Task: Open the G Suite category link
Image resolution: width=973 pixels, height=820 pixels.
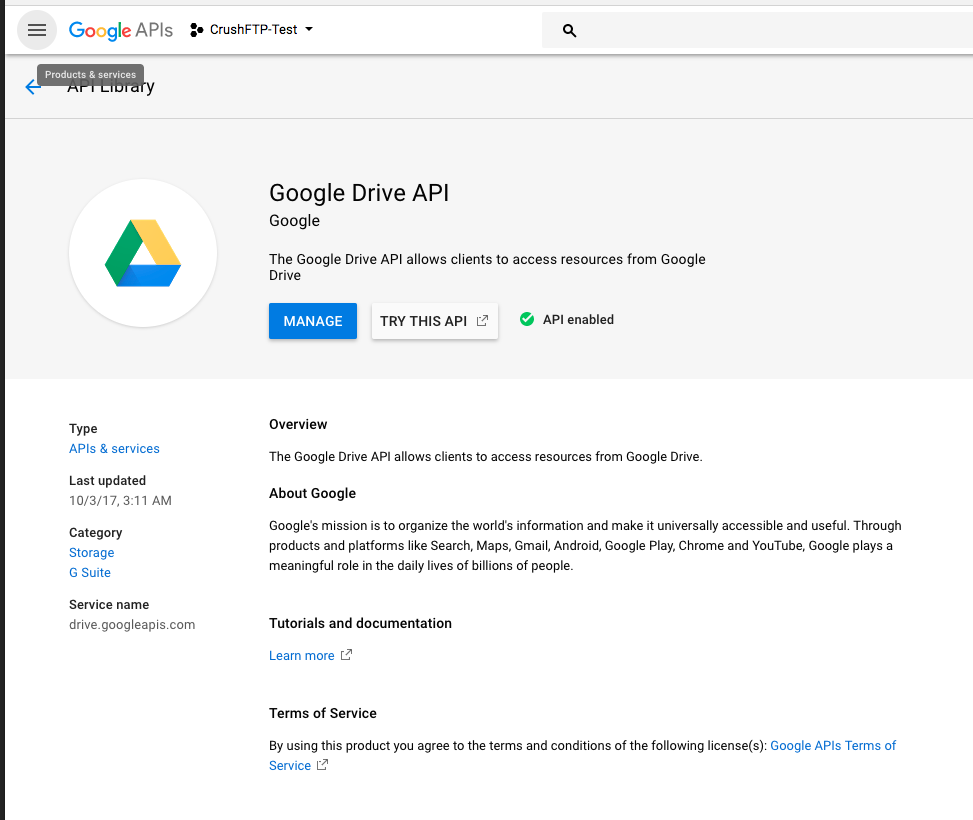Action: coord(90,572)
